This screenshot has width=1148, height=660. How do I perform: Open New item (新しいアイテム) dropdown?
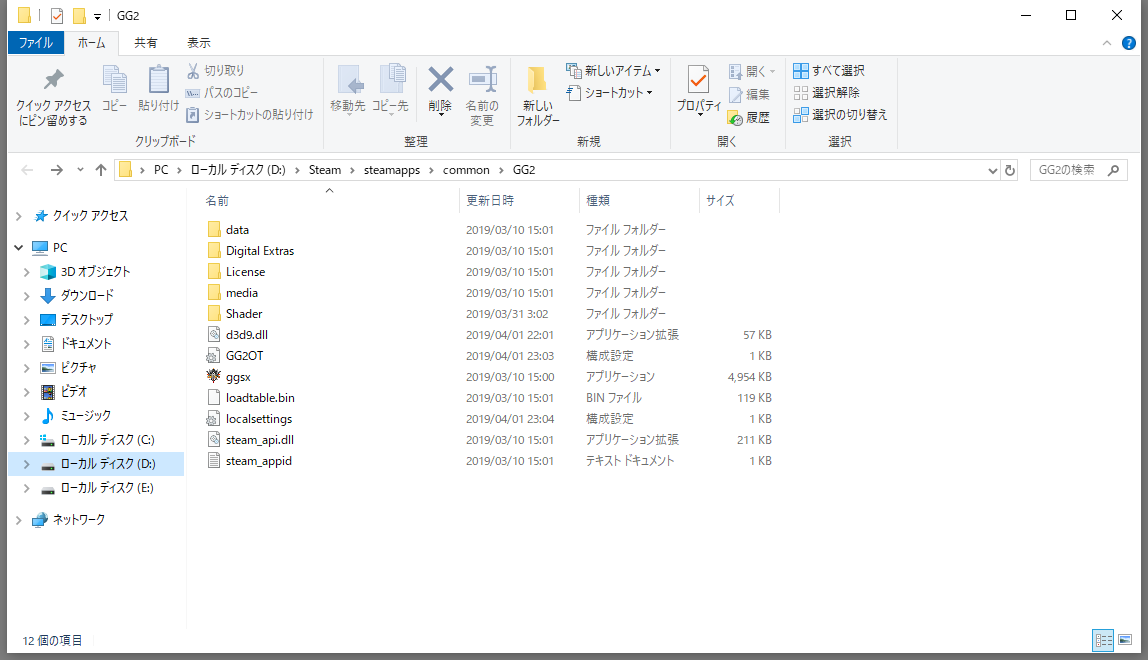click(614, 70)
